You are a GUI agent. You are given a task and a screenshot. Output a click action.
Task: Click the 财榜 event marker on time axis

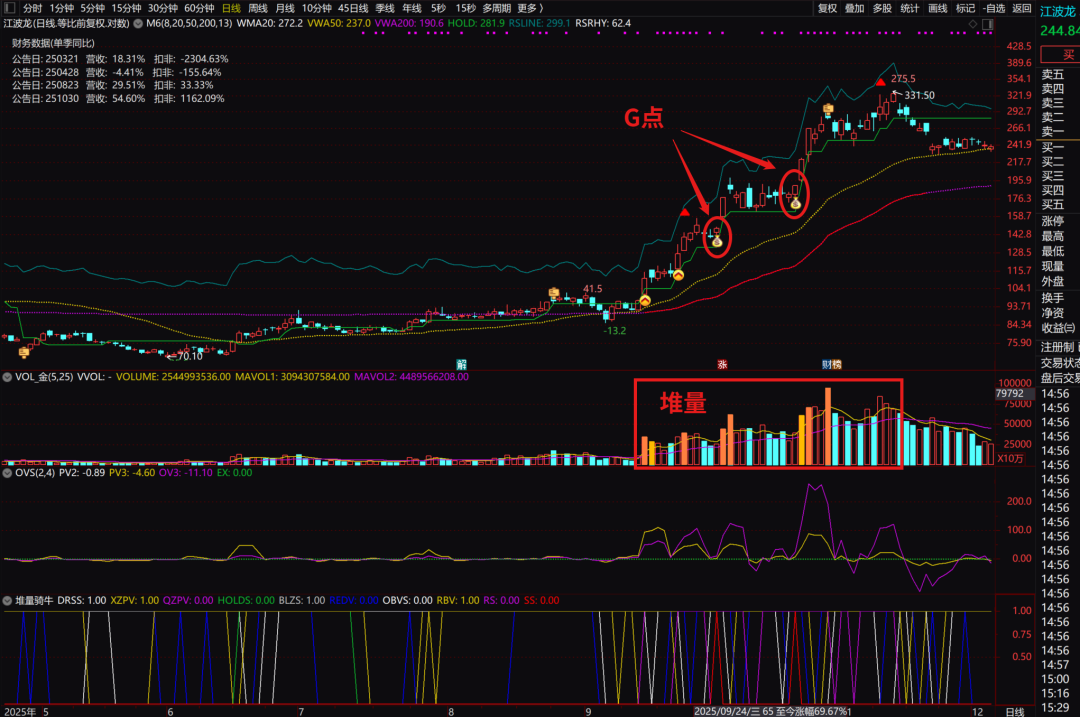(831, 364)
